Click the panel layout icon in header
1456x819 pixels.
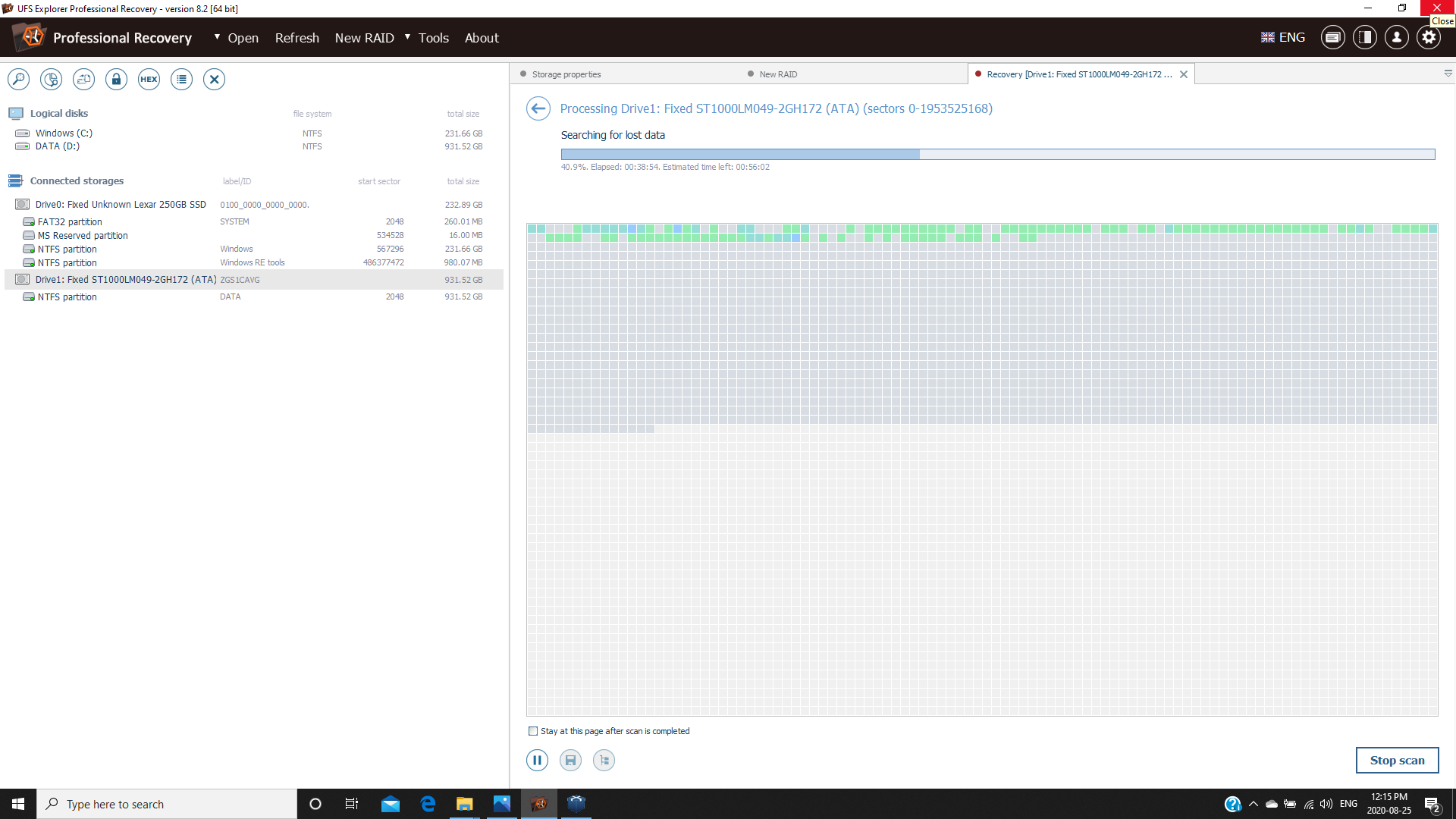[x=1365, y=37]
